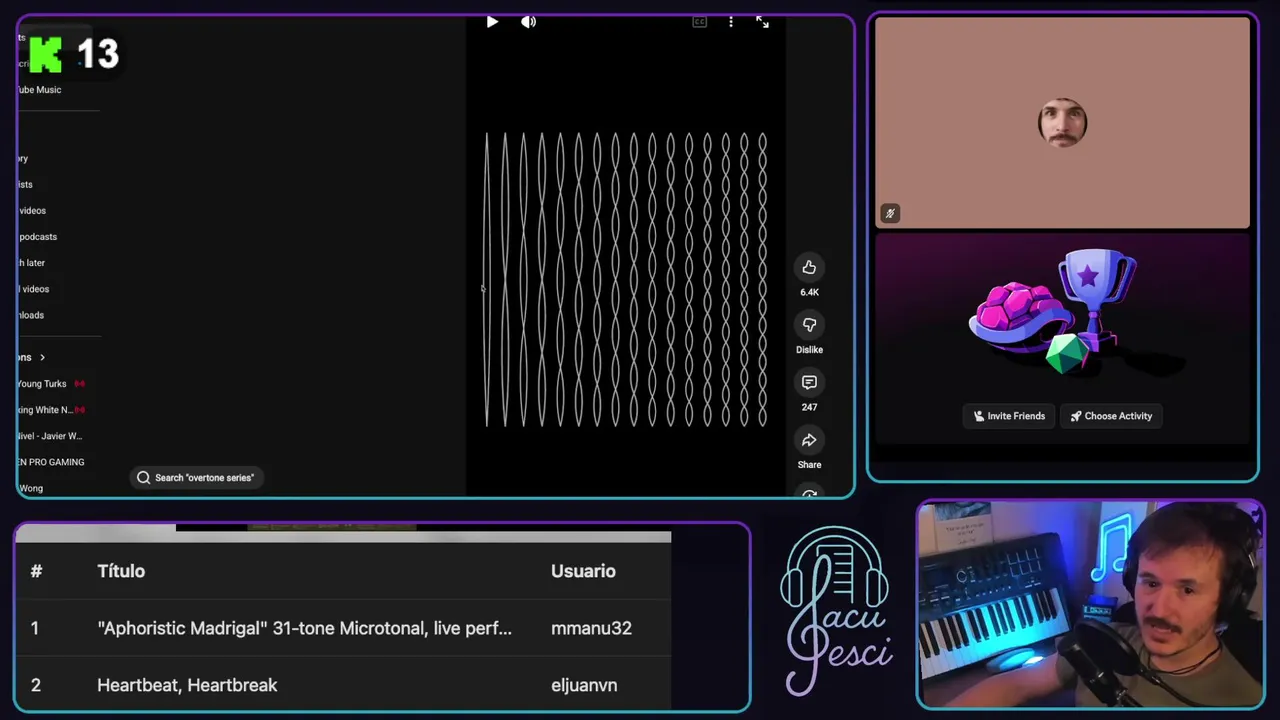Image resolution: width=1280 pixels, height=720 pixels.
Task: Select the "Aphoristic Madrigal" 31-tone Microtonal row title
Action: [x=304, y=628]
